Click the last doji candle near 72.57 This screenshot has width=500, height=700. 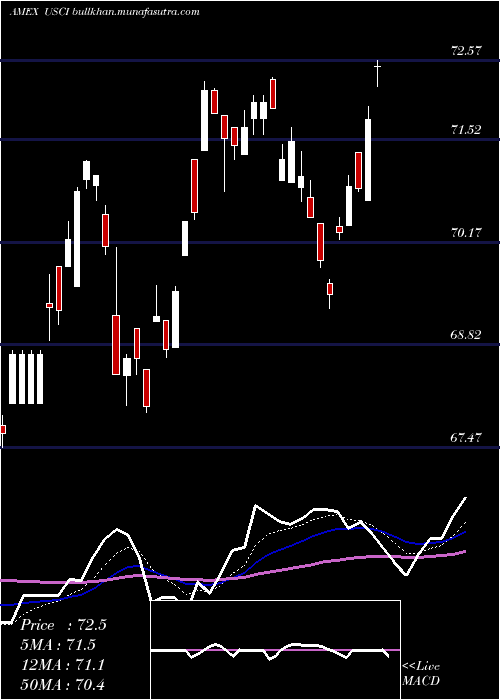pyautogui.click(x=378, y=73)
